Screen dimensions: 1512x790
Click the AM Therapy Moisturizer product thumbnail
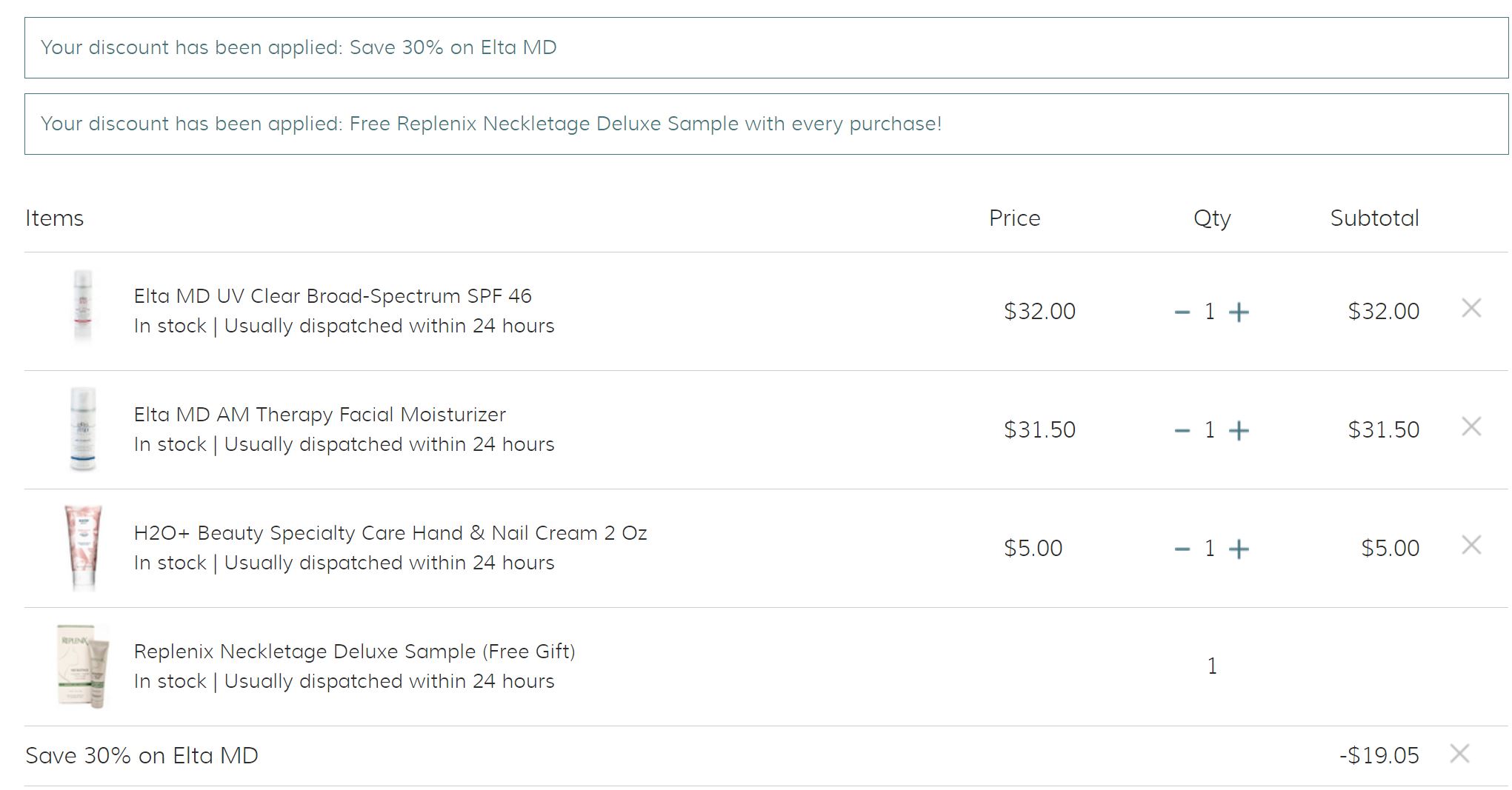(x=82, y=429)
